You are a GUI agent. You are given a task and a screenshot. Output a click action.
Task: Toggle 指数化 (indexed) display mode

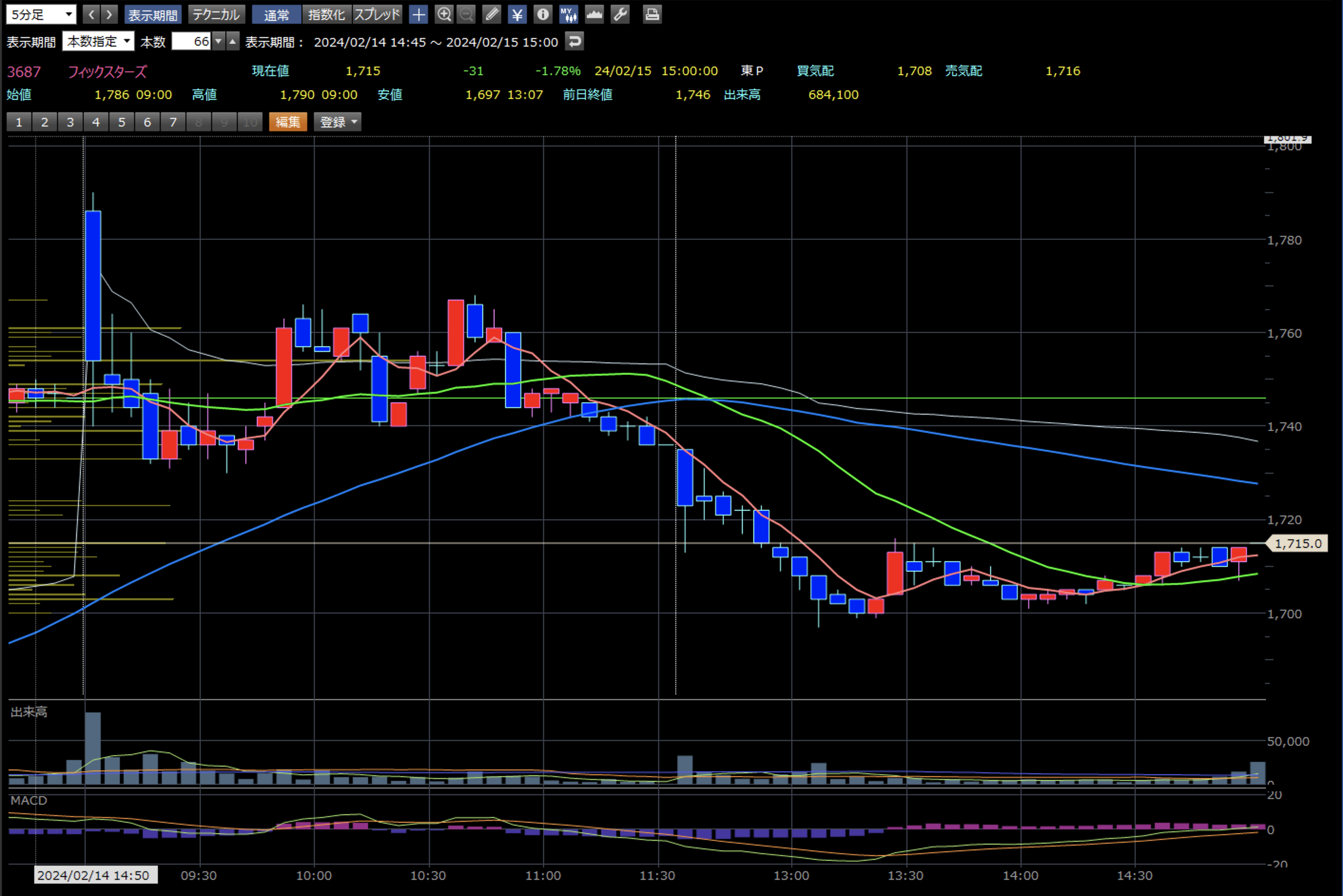[x=326, y=14]
